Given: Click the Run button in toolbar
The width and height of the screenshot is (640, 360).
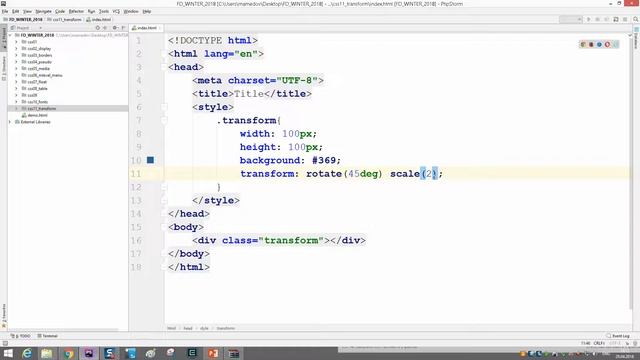Looking at the screenshot, I should [x=589, y=19].
